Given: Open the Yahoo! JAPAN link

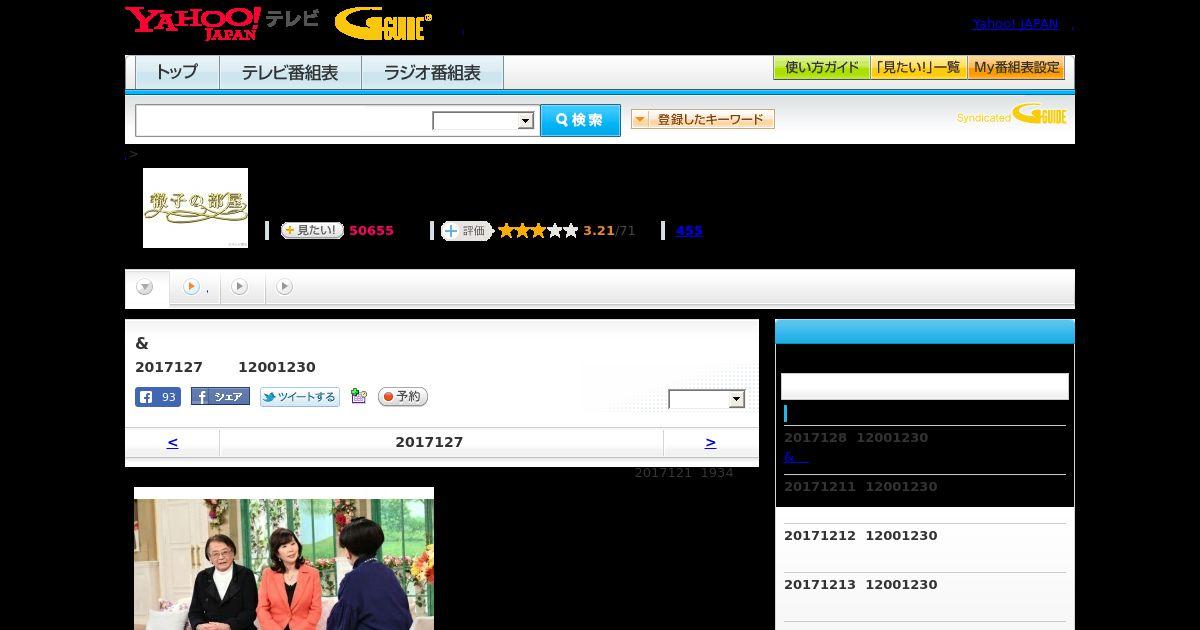Looking at the screenshot, I should point(1015,24).
